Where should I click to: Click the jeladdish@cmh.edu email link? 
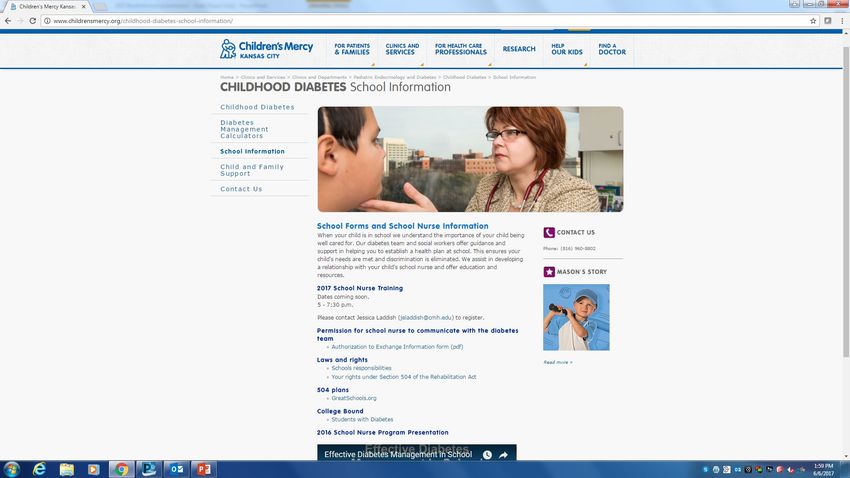pos(426,318)
